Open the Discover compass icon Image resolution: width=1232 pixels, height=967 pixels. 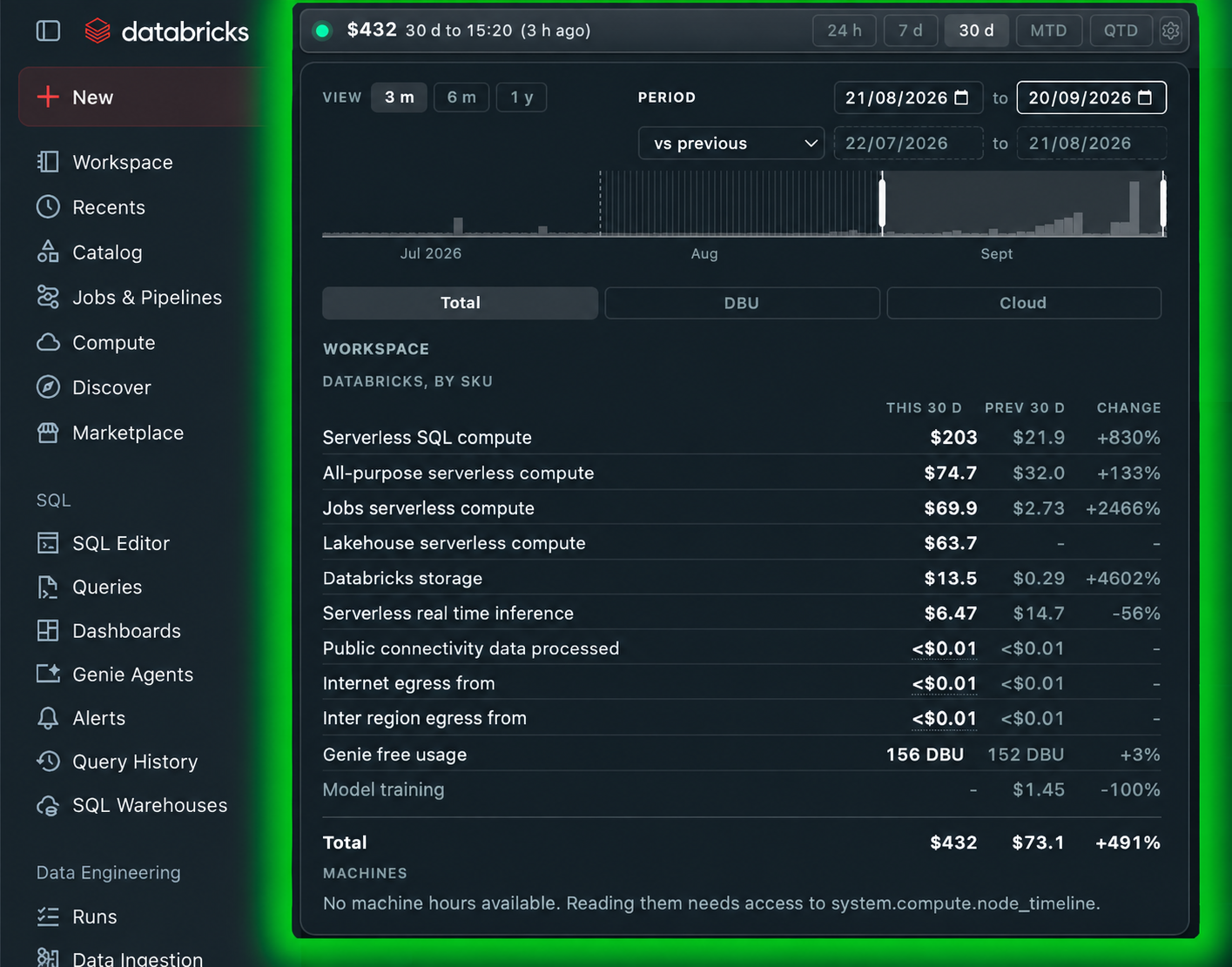(x=48, y=387)
